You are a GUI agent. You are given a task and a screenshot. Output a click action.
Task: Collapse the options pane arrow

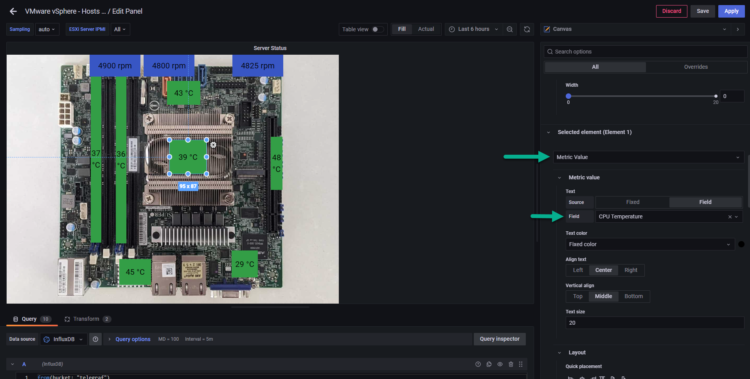coord(738,29)
